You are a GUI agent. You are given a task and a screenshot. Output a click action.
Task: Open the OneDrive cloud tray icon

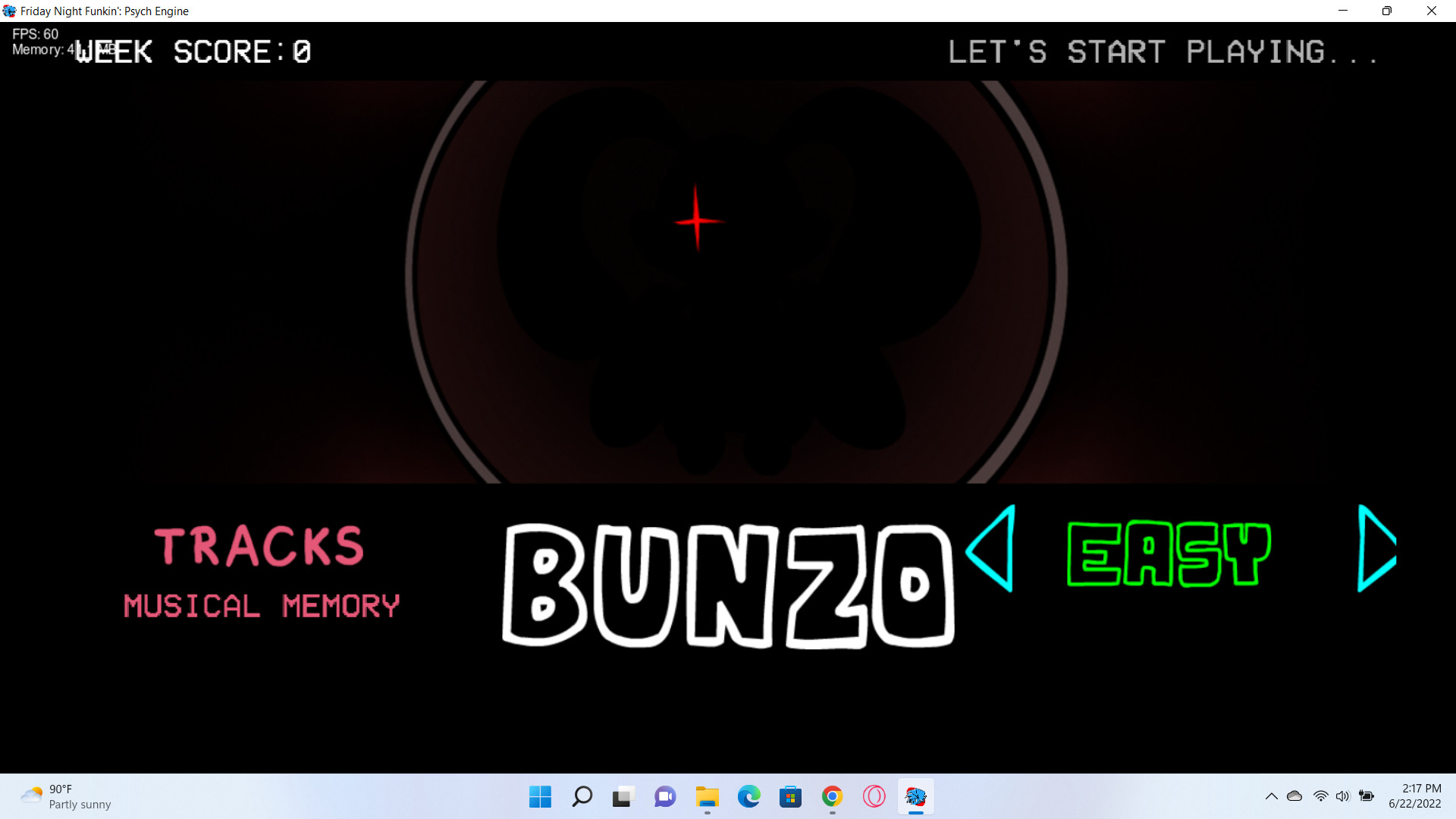(x=1294, y=796)
